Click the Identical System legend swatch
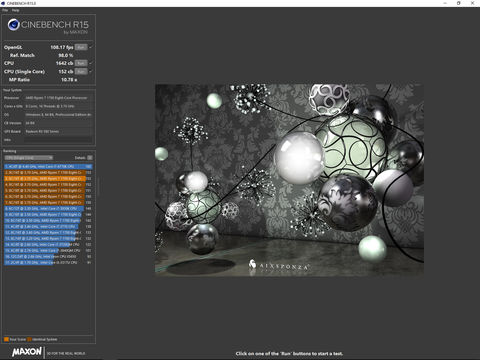 click(x=29, y=339)
